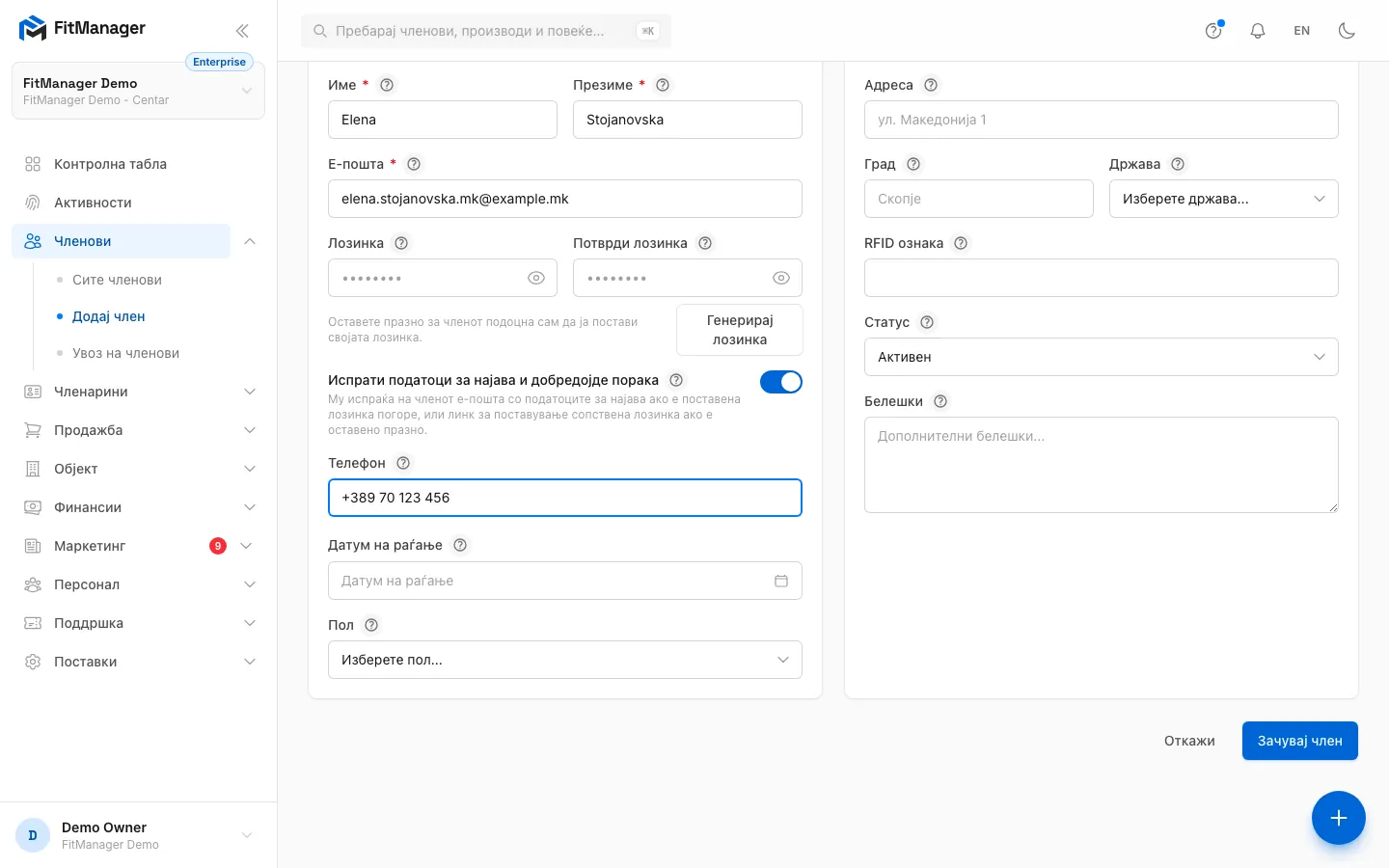Open the help icon in top bar
Screen dimensions: 1389x868
point(1213,31)
